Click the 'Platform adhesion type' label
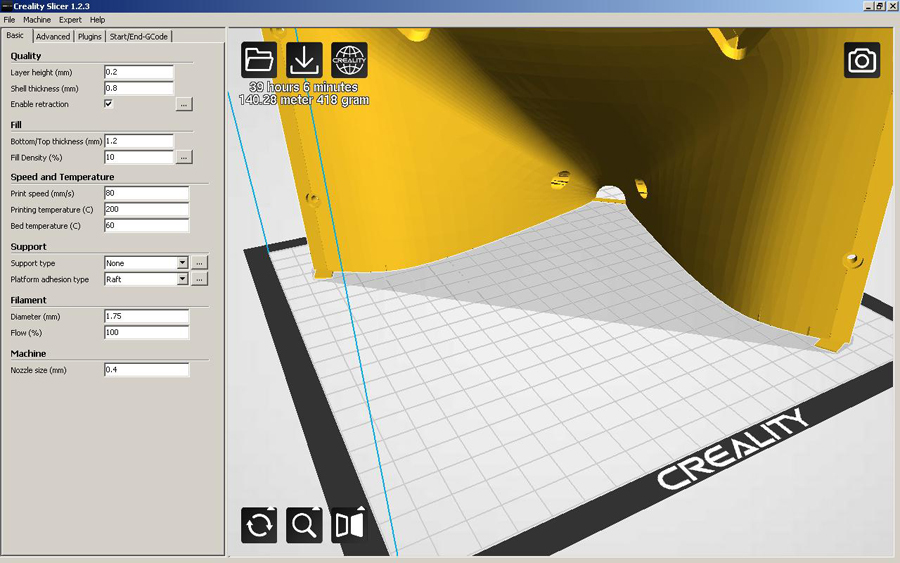 [49, 279]
